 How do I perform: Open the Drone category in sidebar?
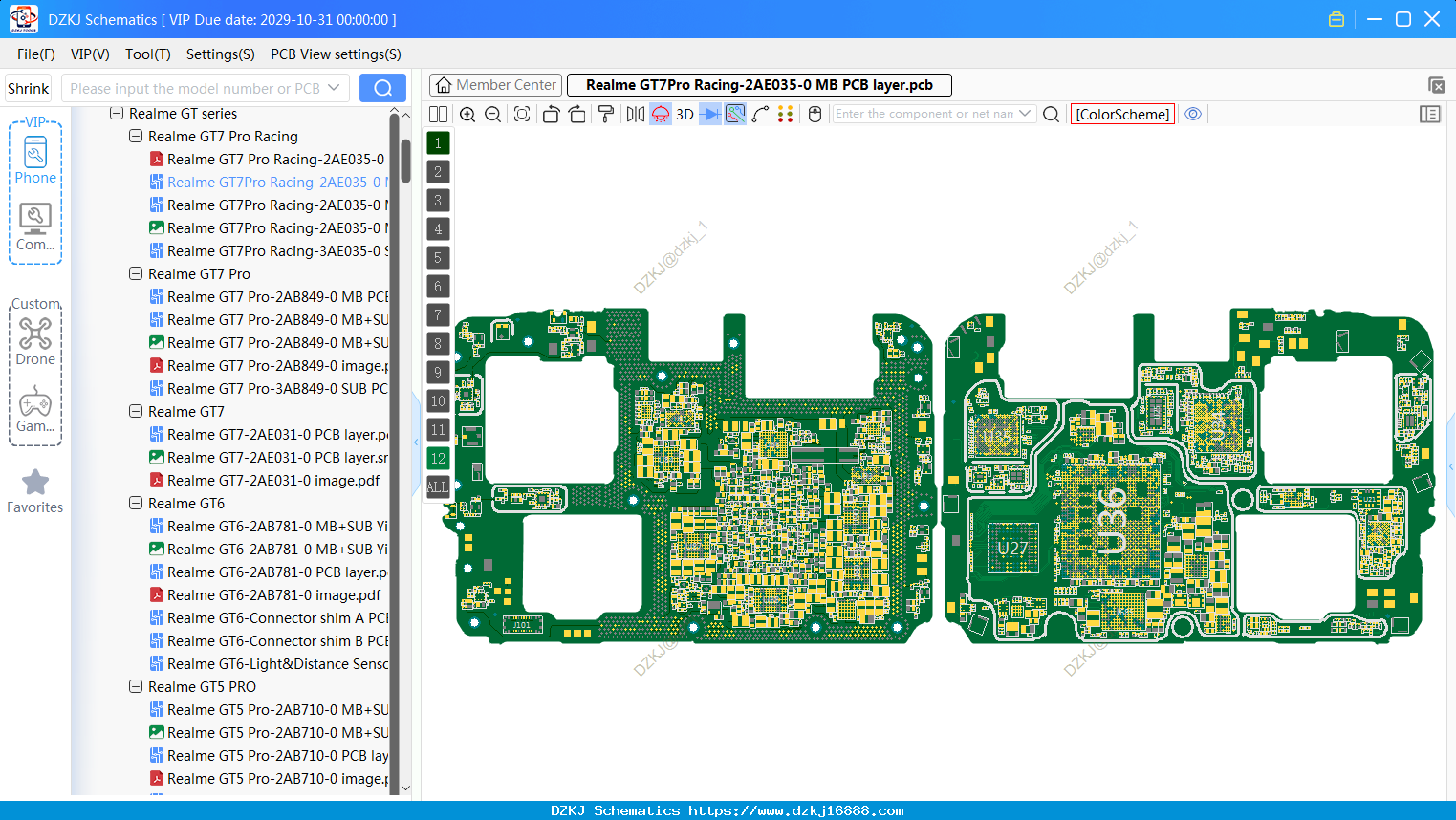pyautogui.click(x=35, y=341)
